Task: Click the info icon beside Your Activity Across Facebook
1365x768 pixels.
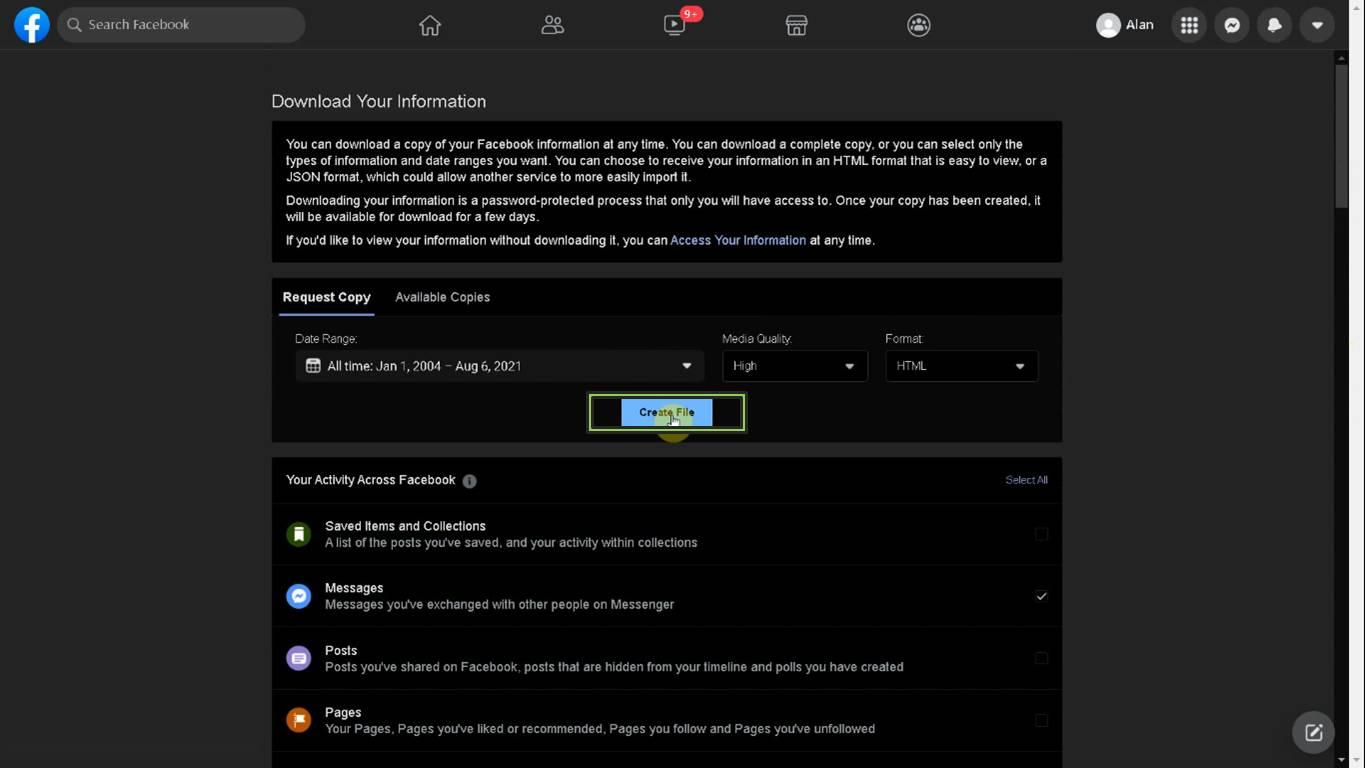Action: pyautogui.click(x=469, y=481)
